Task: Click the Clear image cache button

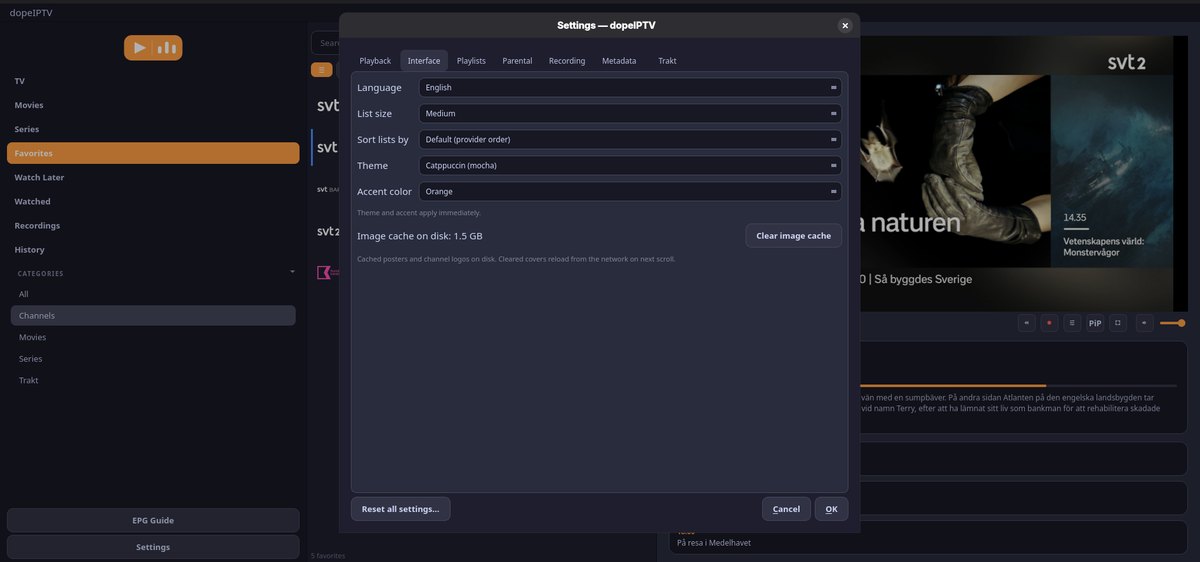Action: 793,235
